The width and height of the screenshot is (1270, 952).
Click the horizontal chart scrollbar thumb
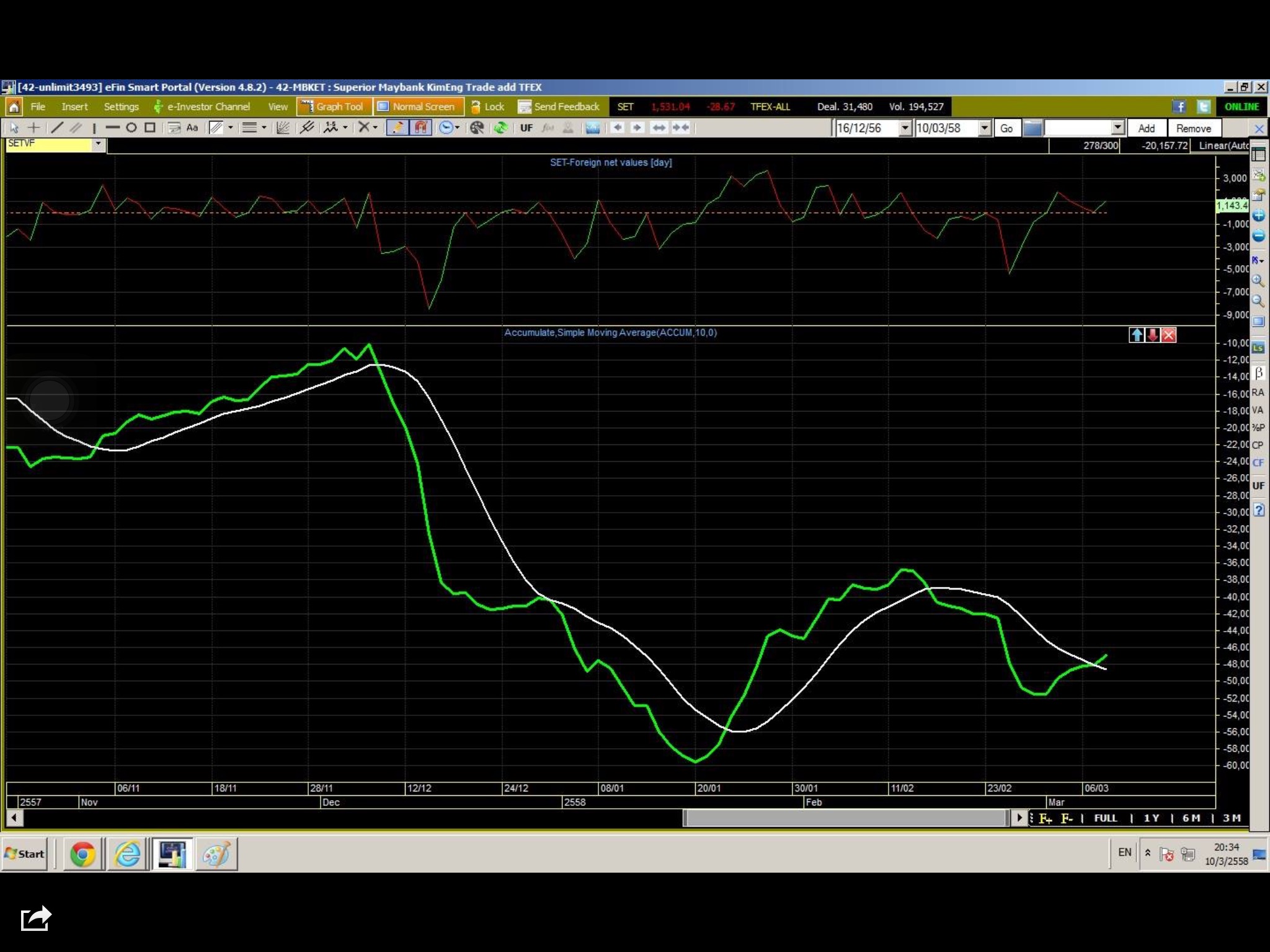coord(845,818)
